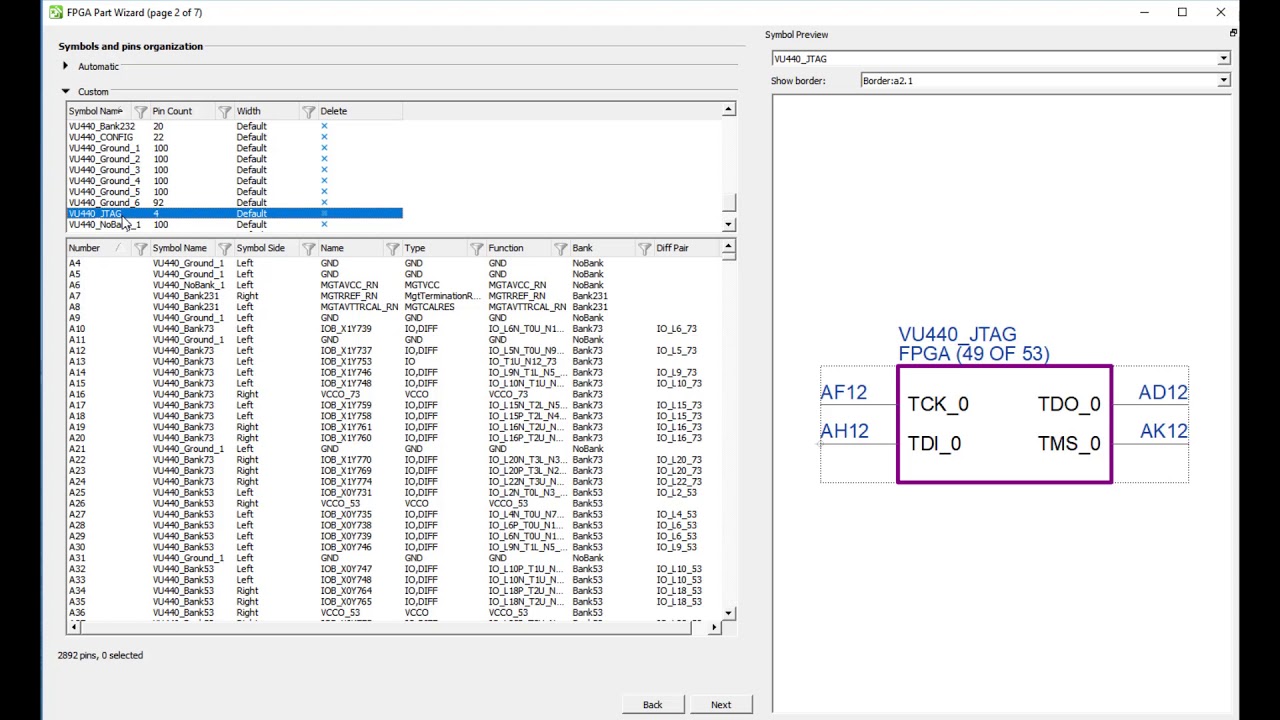The image size is (1280, 720).
Task: Undock the Symbol Preview panel
Action: (x=1233, y=34)
